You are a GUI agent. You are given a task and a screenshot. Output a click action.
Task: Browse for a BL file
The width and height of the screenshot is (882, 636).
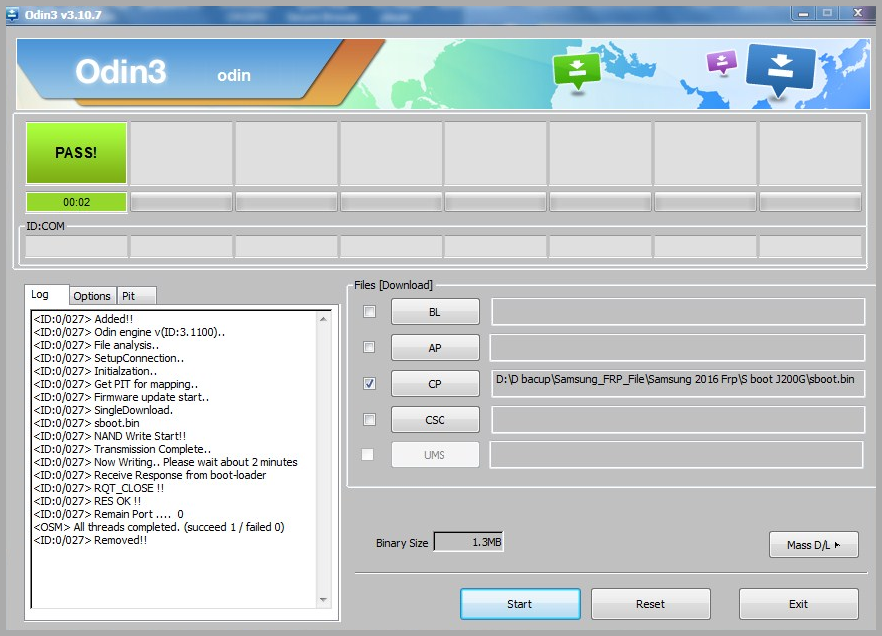435,312
